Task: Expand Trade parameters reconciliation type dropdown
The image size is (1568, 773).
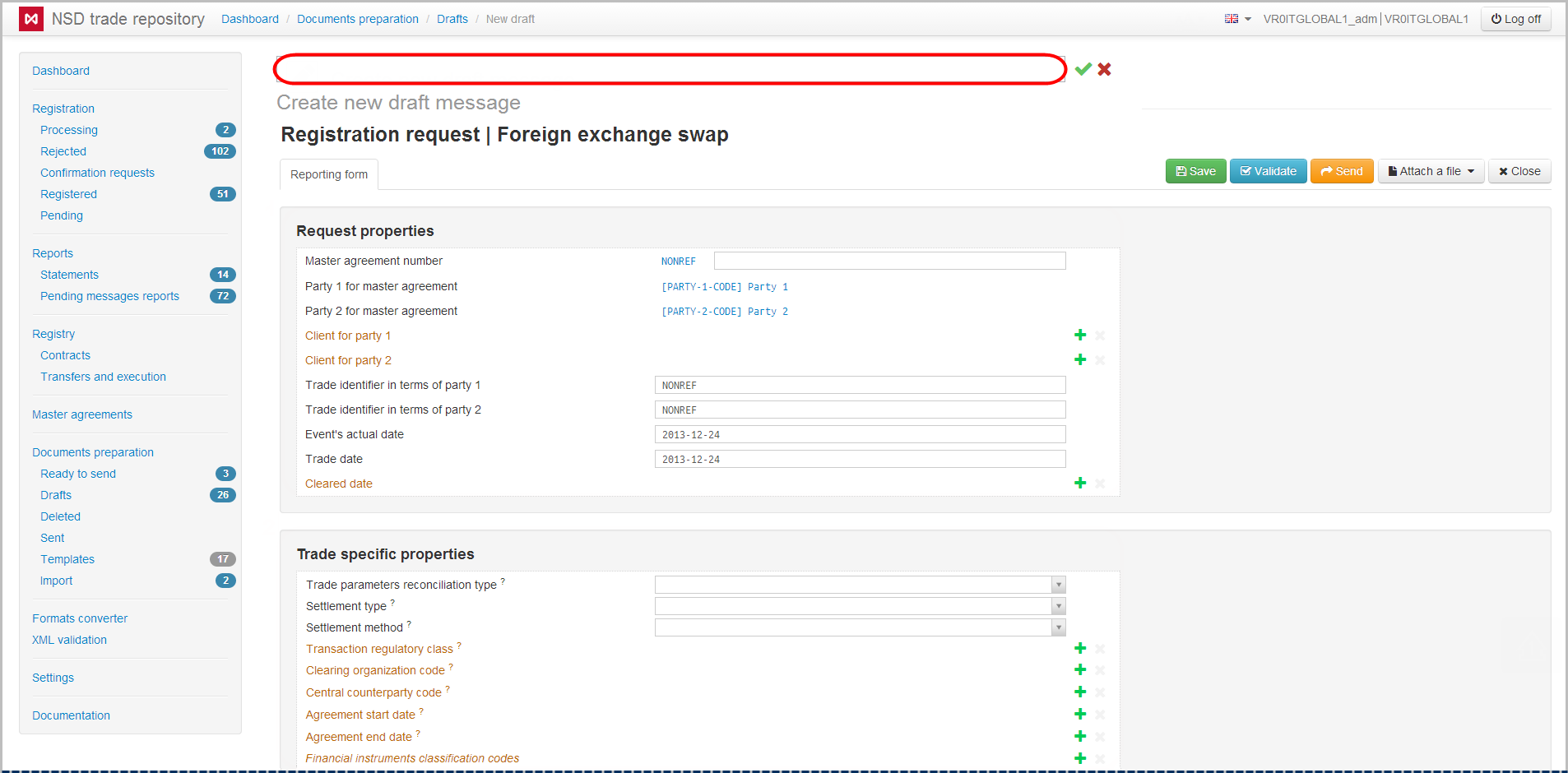Action: pyautogui.click(x=1058, y=585)
